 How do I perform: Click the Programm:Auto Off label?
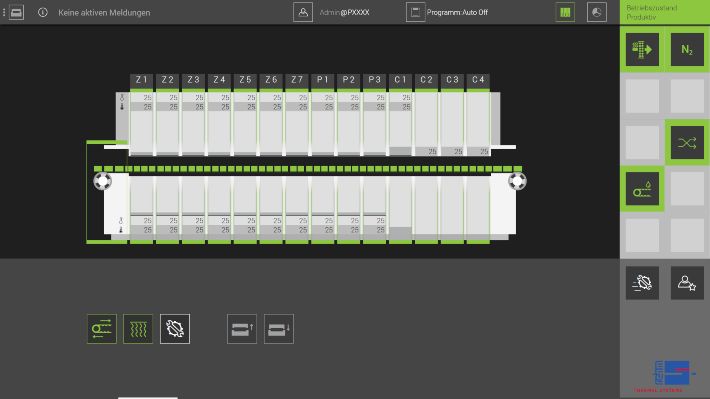point(457,13)
